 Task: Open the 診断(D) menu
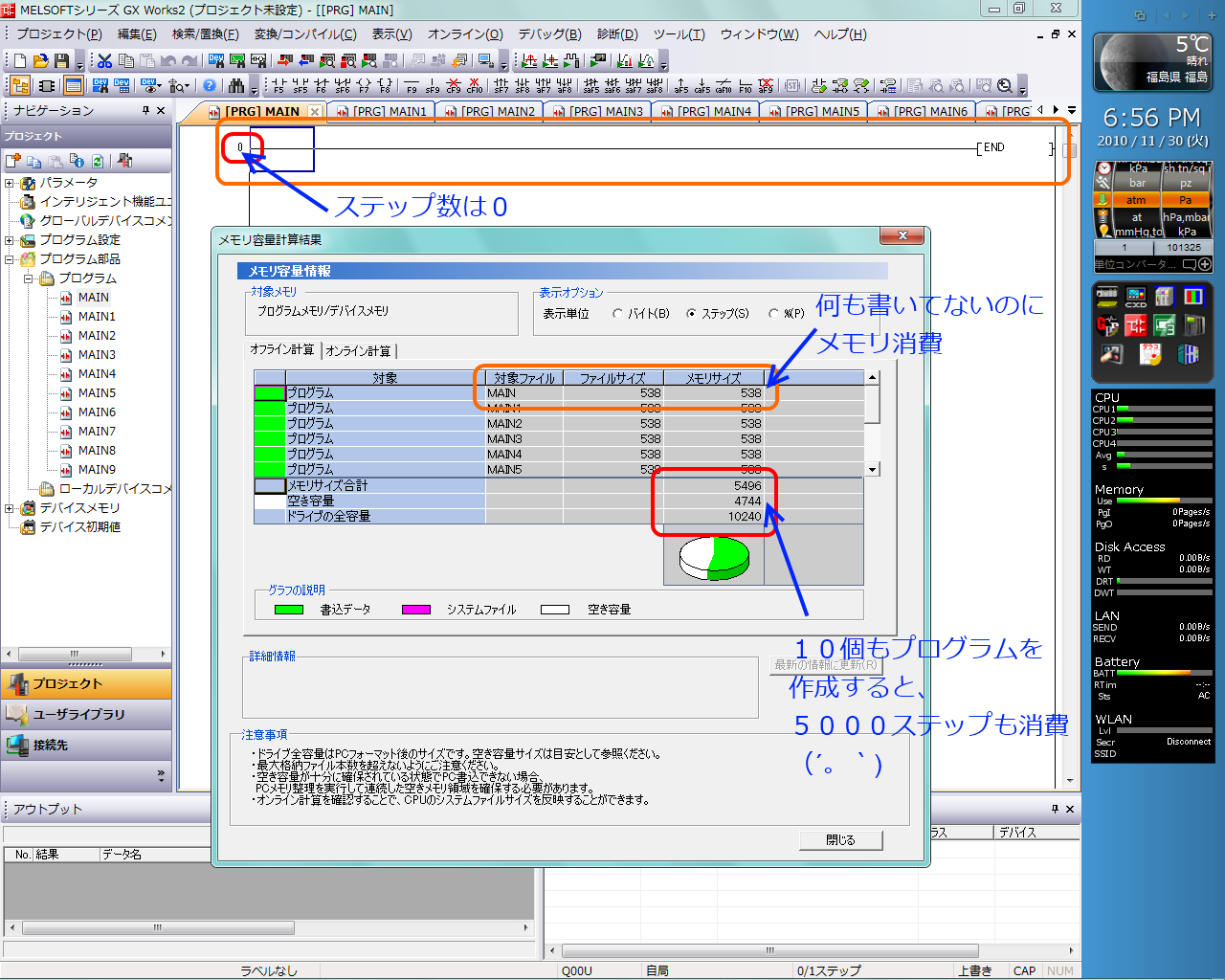[617, 34]
